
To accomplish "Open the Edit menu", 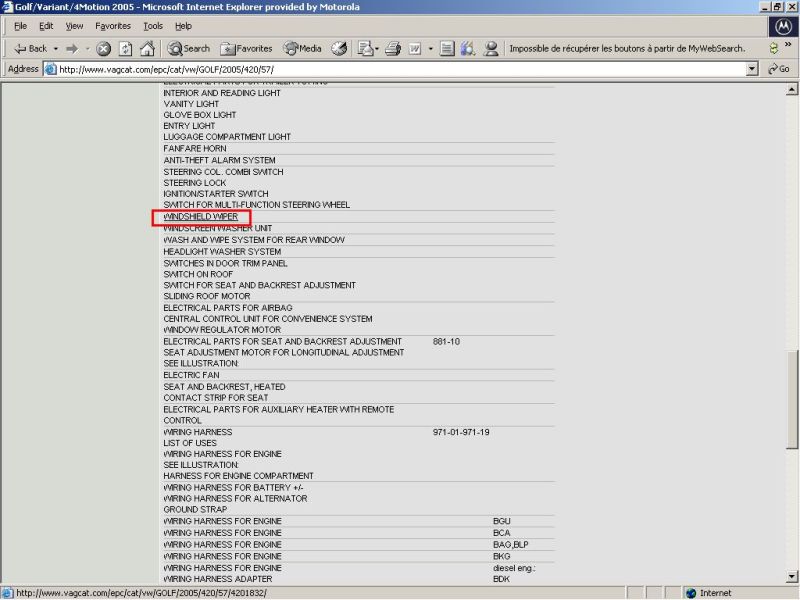I will pyautogui.click(x=46, y=26).
